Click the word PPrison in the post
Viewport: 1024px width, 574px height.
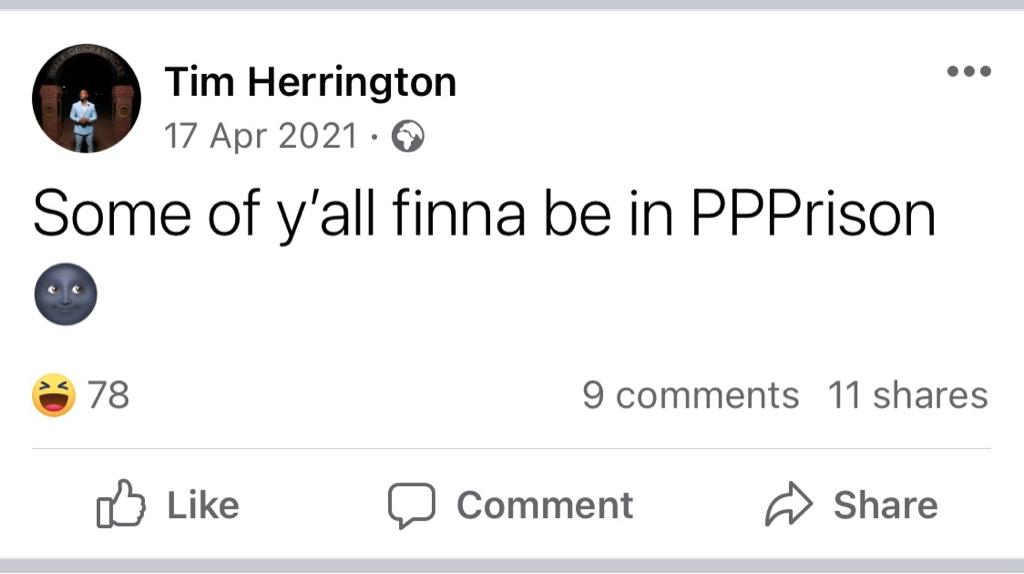point(814,215)
